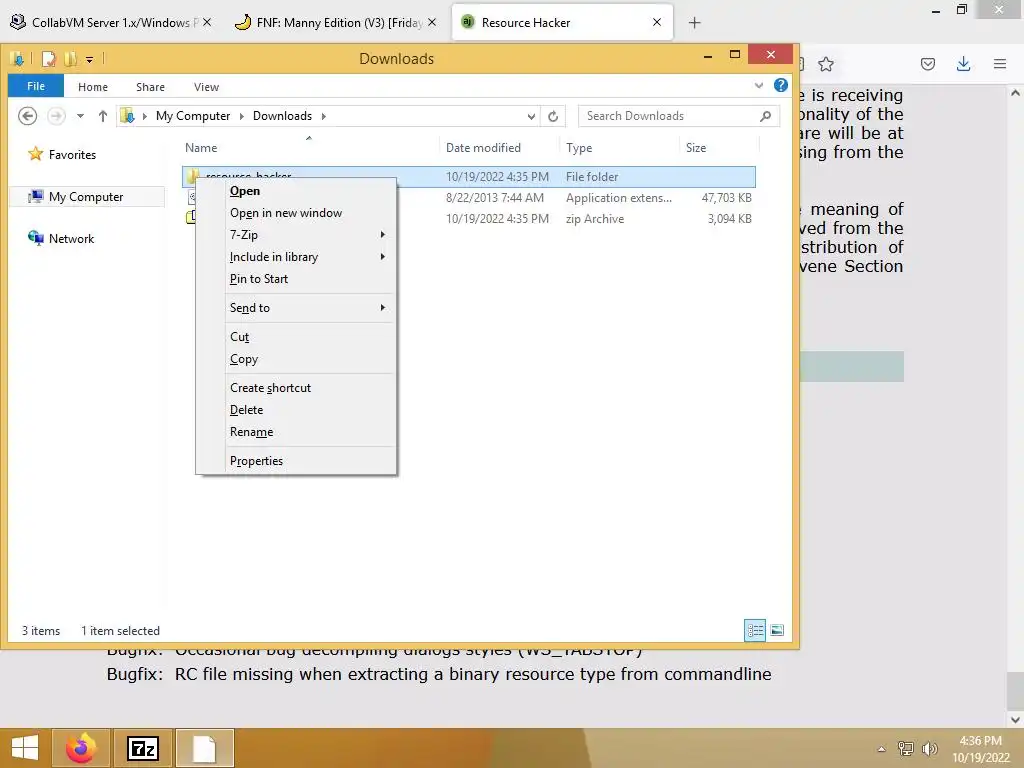Switch to the Home ribbon tab
Viewport: 1024px width, 768px height.
tap(93, 87)
